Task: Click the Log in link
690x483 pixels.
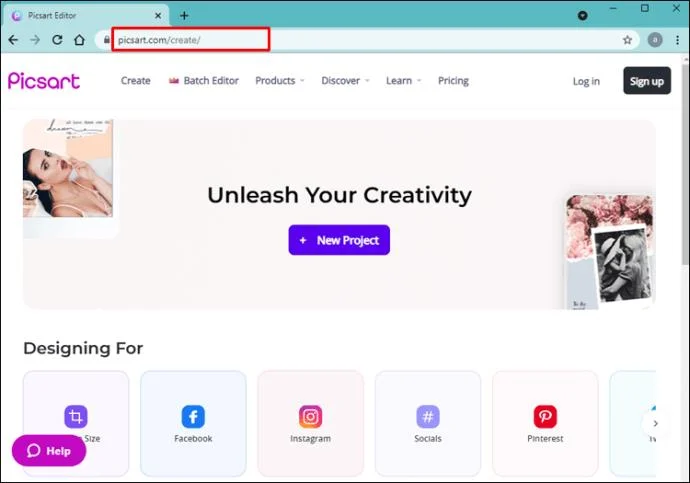Action: coord(586,81)
